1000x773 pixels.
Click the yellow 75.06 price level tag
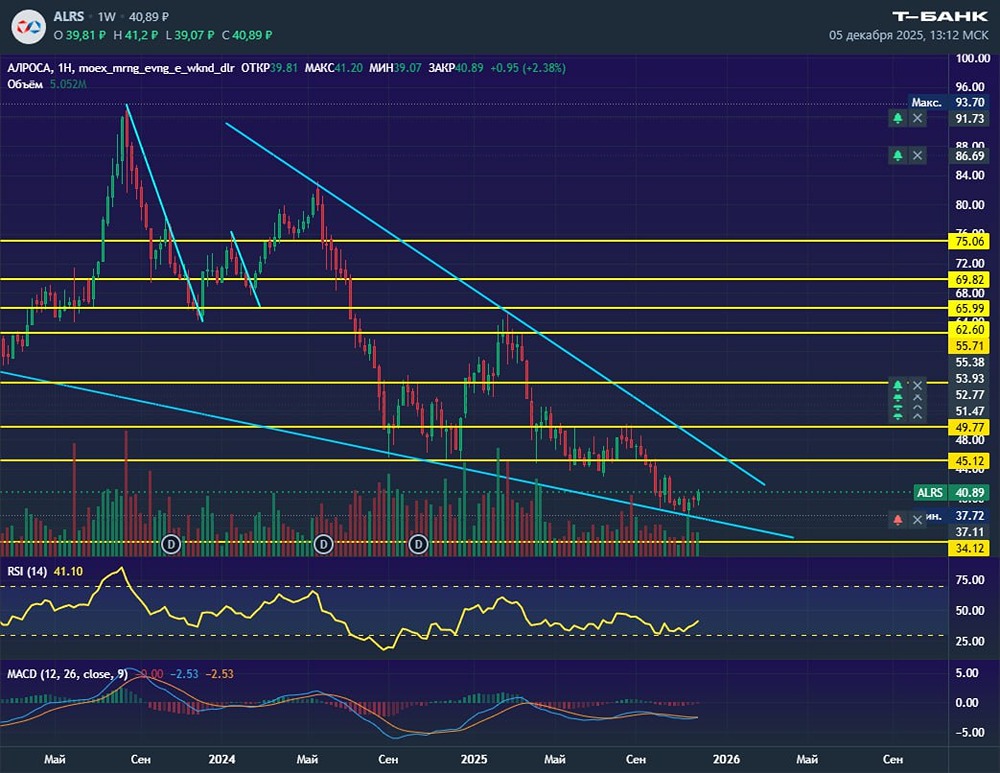pos(970,241)
